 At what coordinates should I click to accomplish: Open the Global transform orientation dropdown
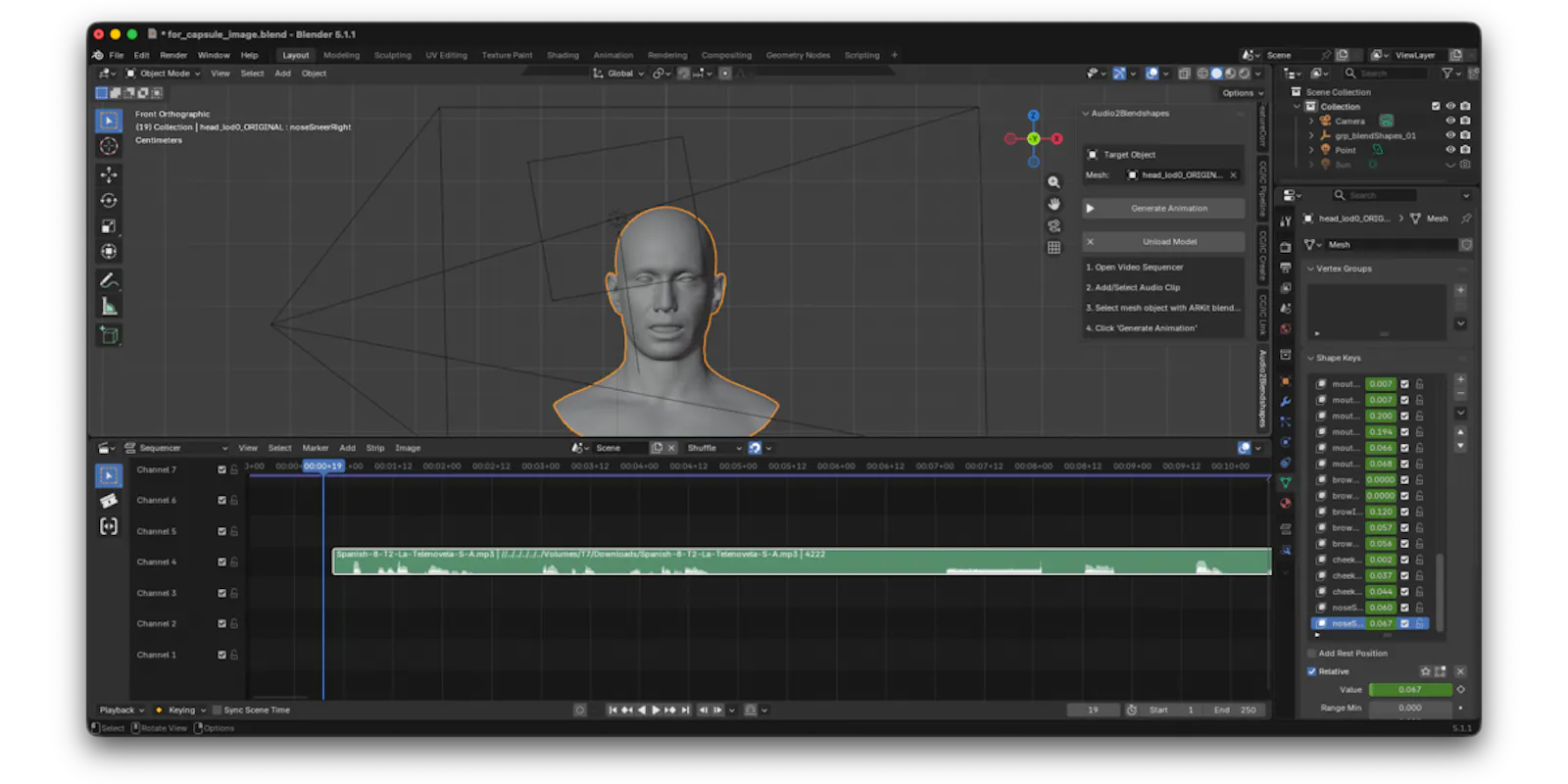pos(618,73)
